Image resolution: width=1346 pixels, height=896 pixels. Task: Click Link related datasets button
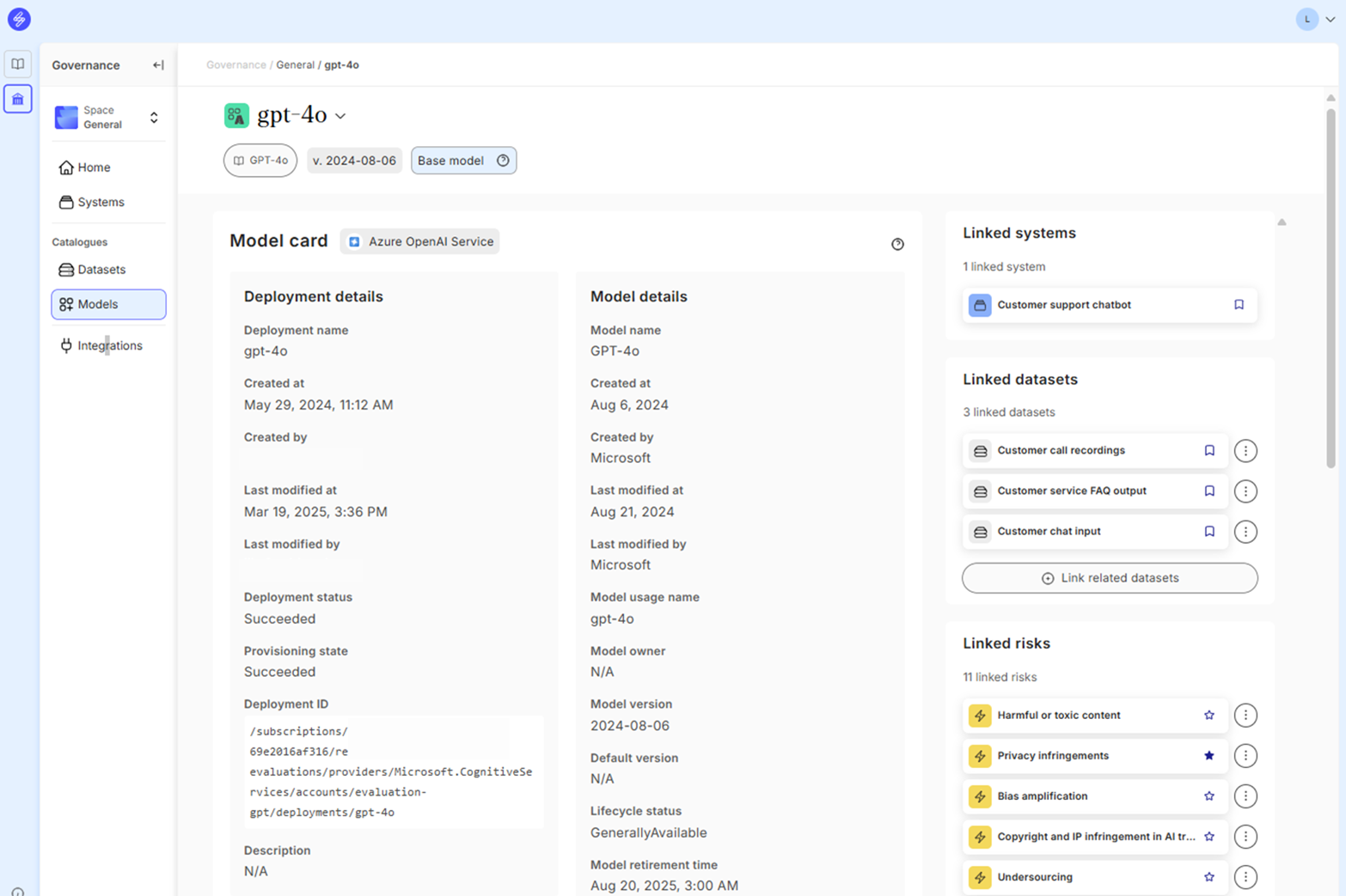pyautogui.click(x=1110, y=578)
